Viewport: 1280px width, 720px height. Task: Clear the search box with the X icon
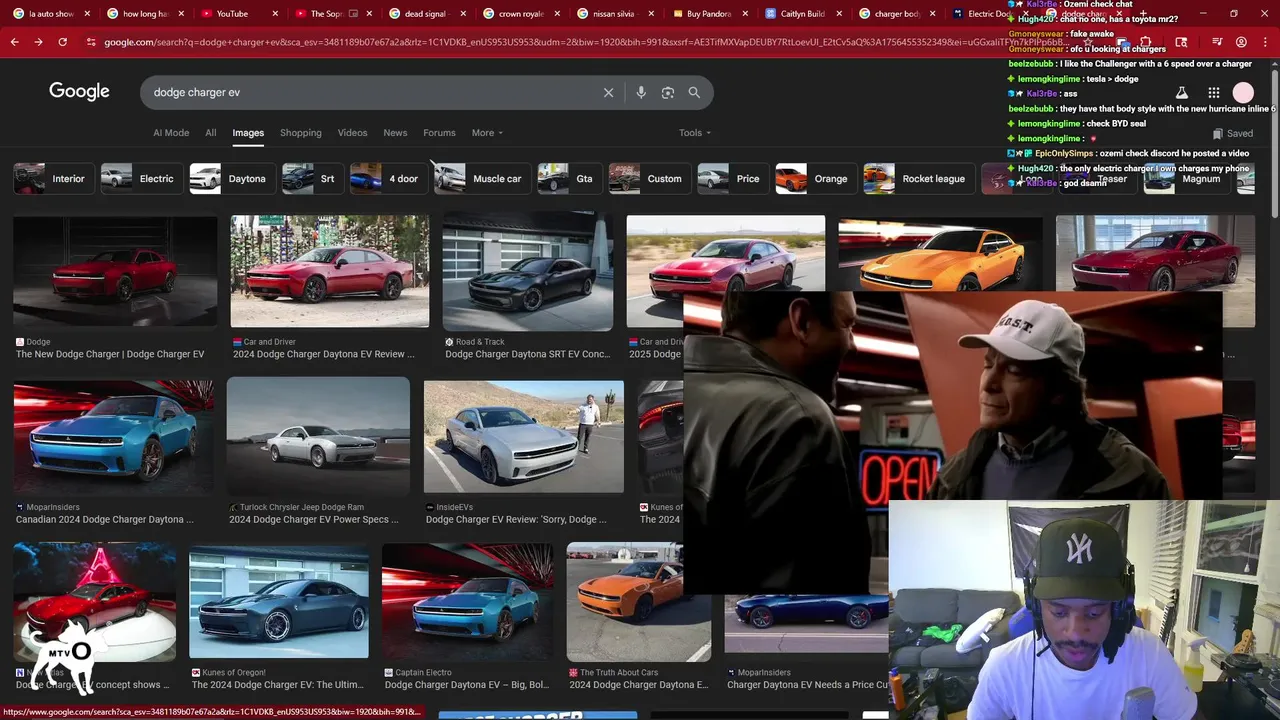608,92
